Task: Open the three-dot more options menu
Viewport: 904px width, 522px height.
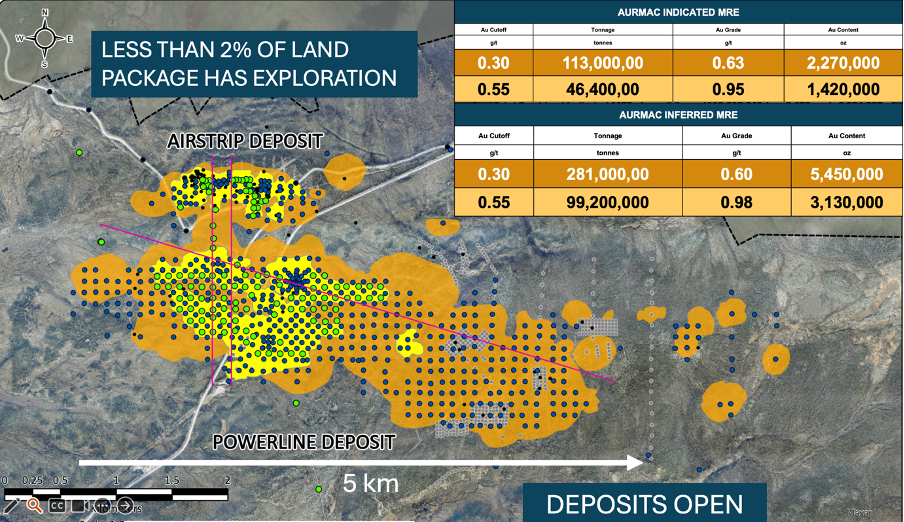Action: (x=104, y=505)
